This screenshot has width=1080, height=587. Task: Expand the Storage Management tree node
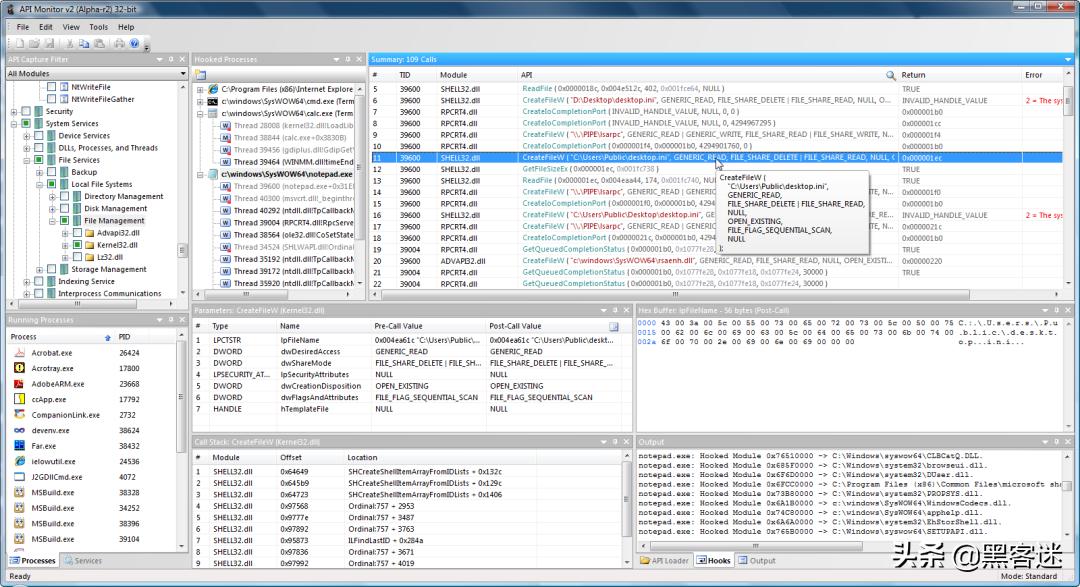point(39,269)
